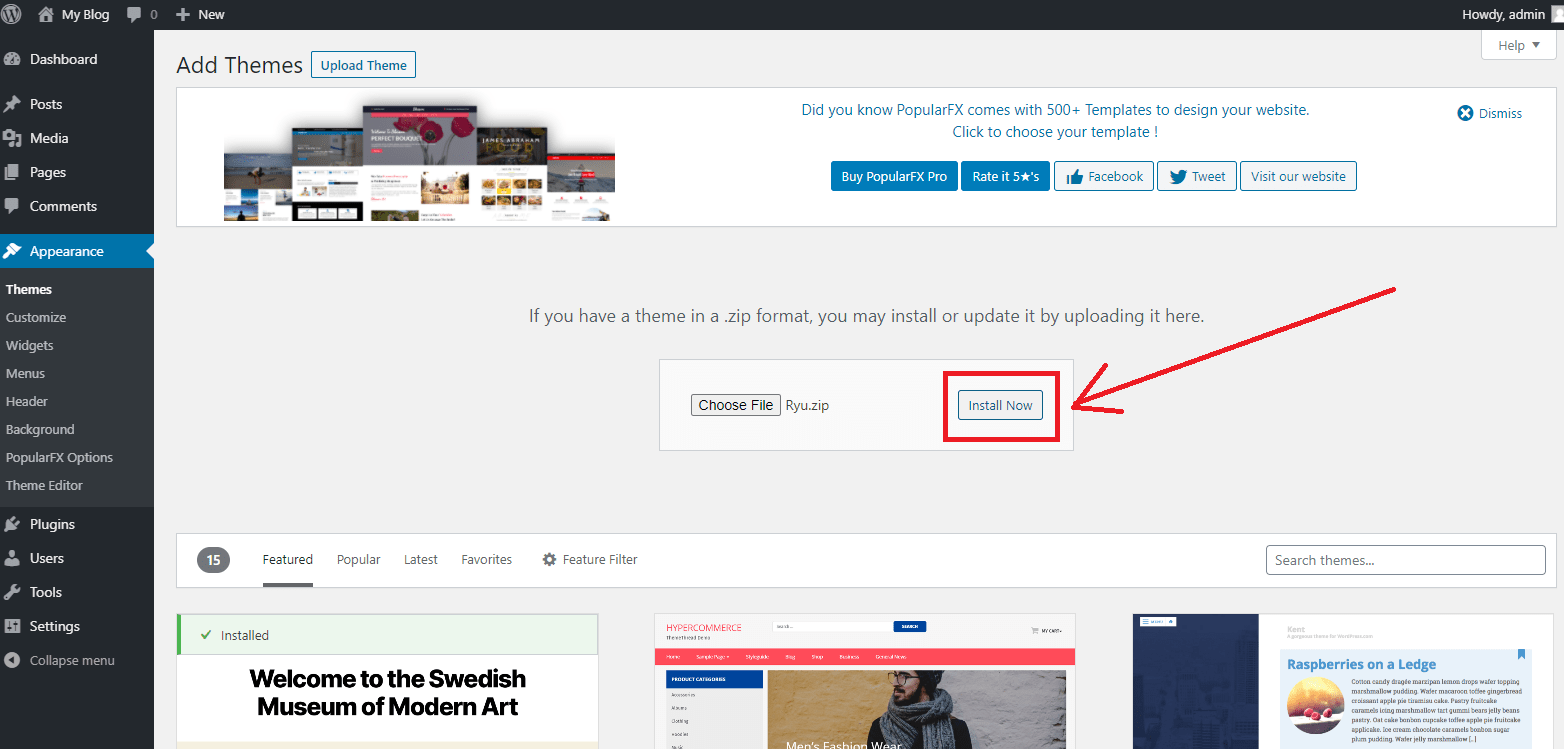The image size is (1564, 749).
Task: Click the Search themes input field
Action: (x=1405, y=560)
